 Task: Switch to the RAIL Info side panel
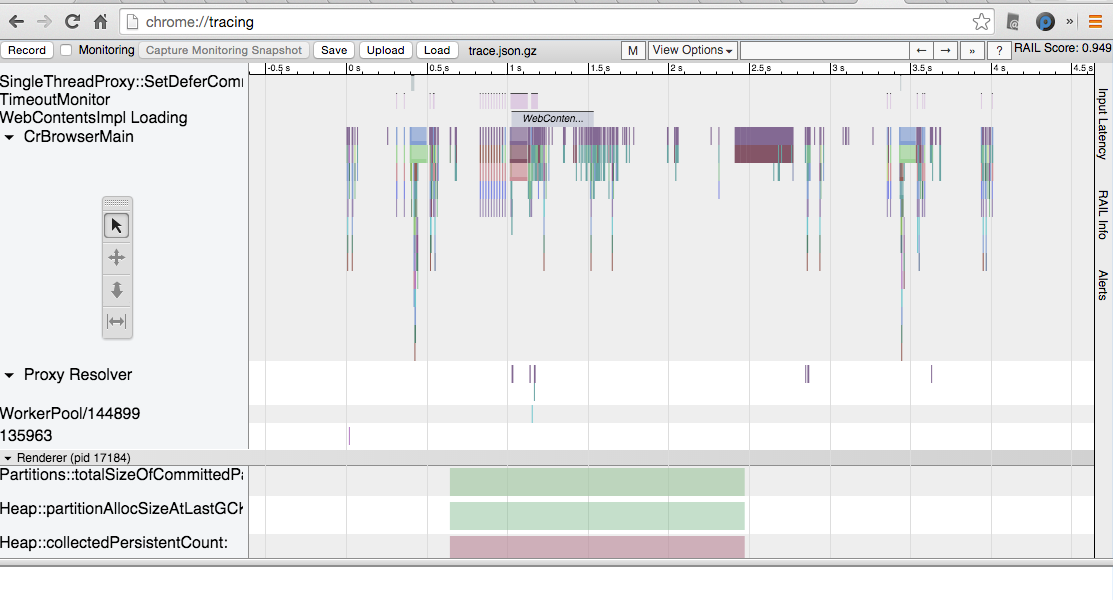[x=1103, y=214]
